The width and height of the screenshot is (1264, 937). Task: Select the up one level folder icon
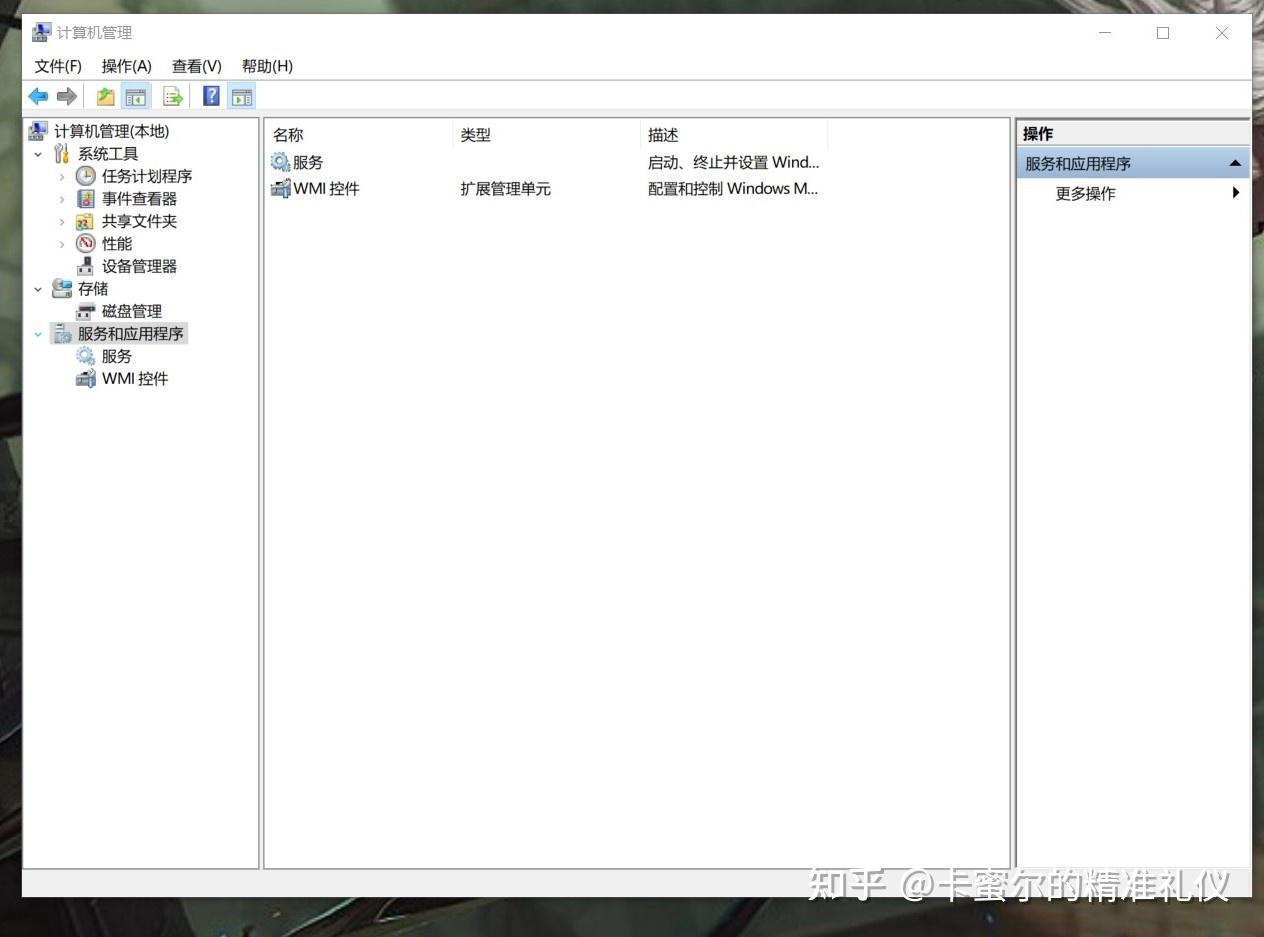pos(104,96)
